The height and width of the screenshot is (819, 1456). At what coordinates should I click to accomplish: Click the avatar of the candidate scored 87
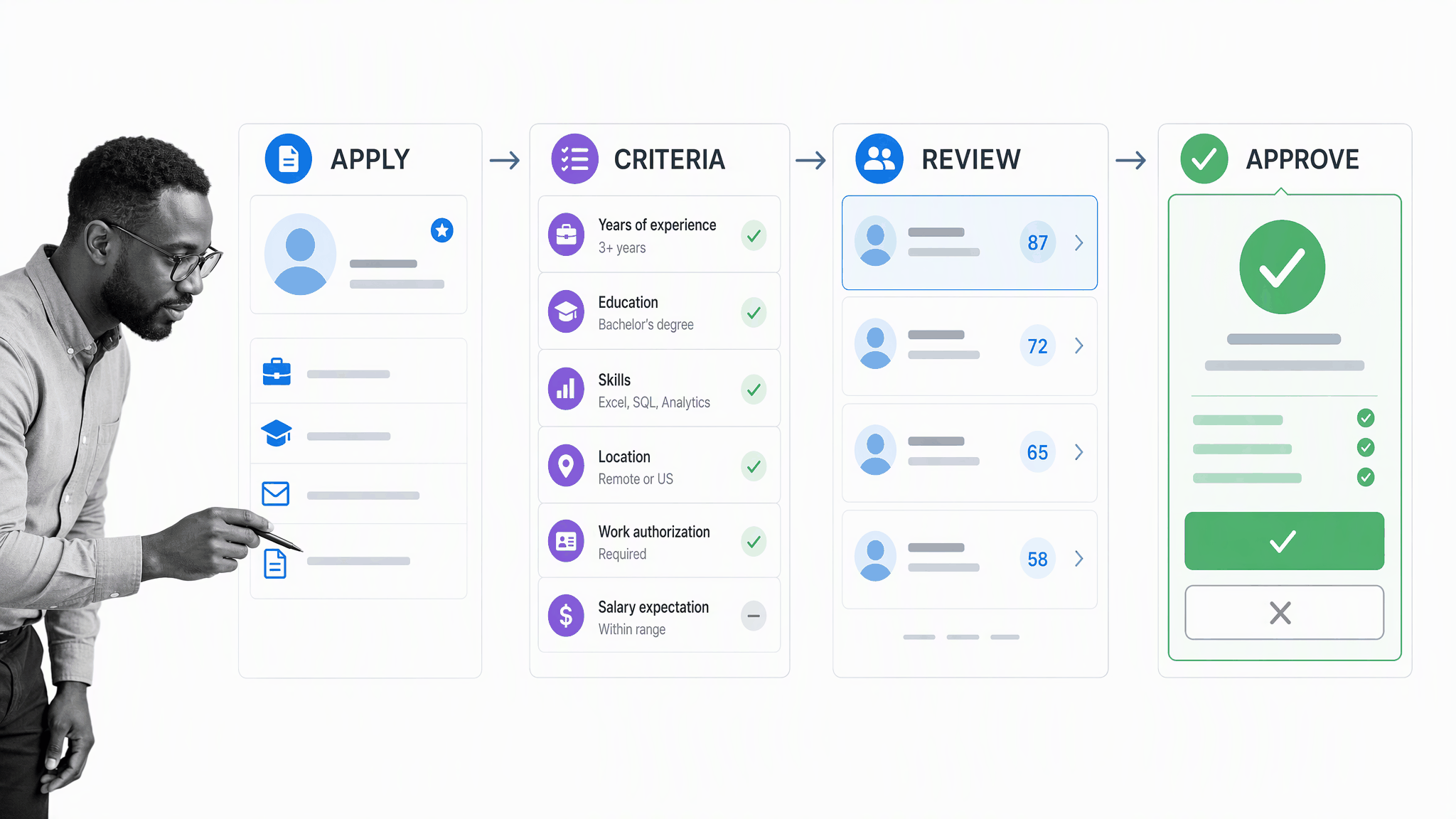click(x=875, y=242)
